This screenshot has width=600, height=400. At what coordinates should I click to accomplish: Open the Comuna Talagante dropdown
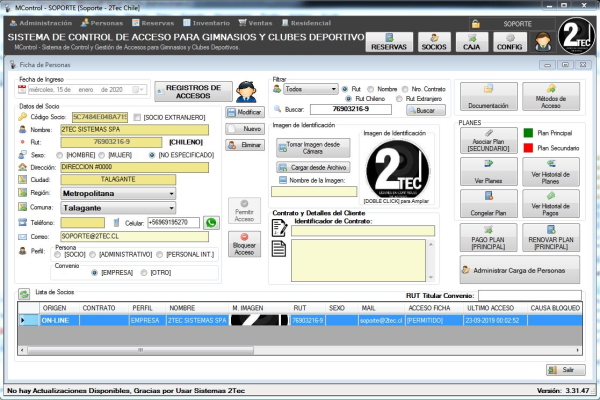pyautogui.click(x=118, y=208)
